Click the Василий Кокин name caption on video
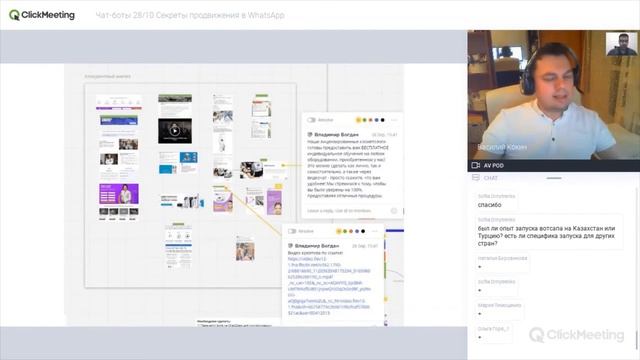Viewport: 640px width, 360px height. tap(502, 147)
